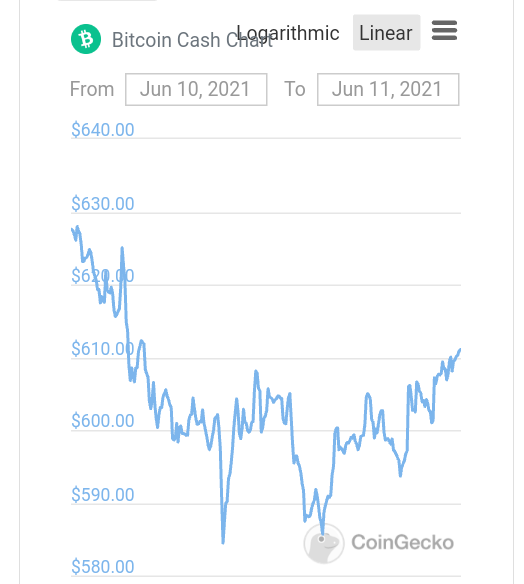
Task: Click the $610.00 axis label
Action: (103, 349)
